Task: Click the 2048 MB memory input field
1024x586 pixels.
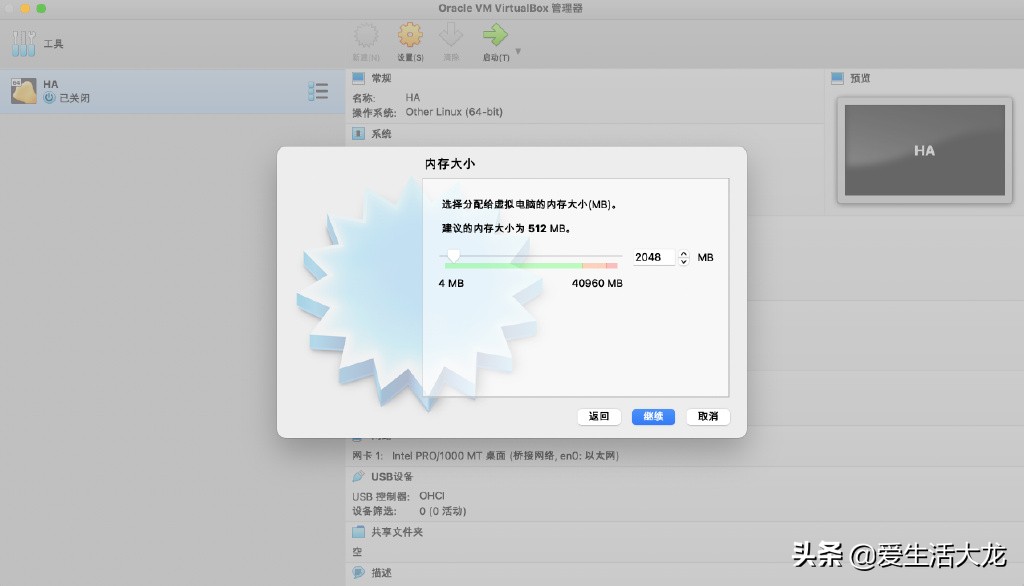Action: click(x=655, y=257)
